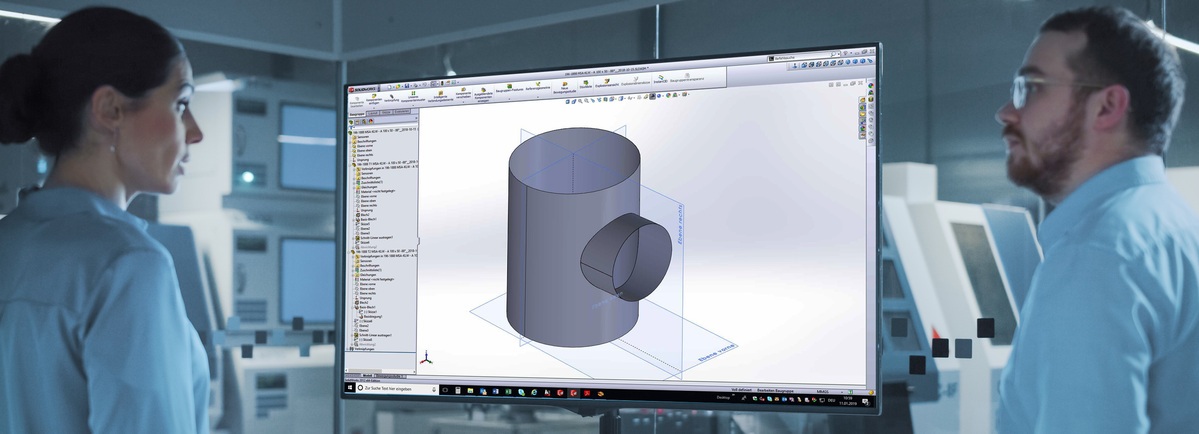
Task: Open the Verknüpfung mate tool
Action: point(392,97)
